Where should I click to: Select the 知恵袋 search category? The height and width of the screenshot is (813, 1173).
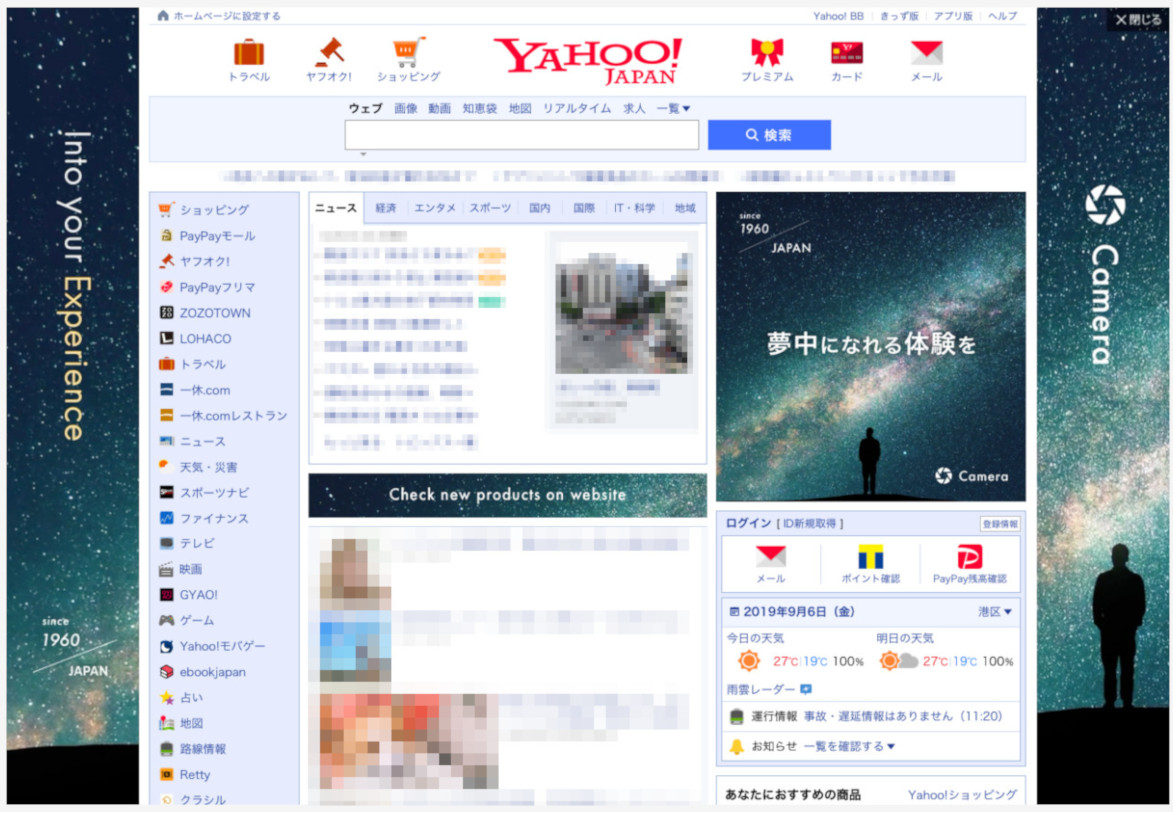pos(480,108)
